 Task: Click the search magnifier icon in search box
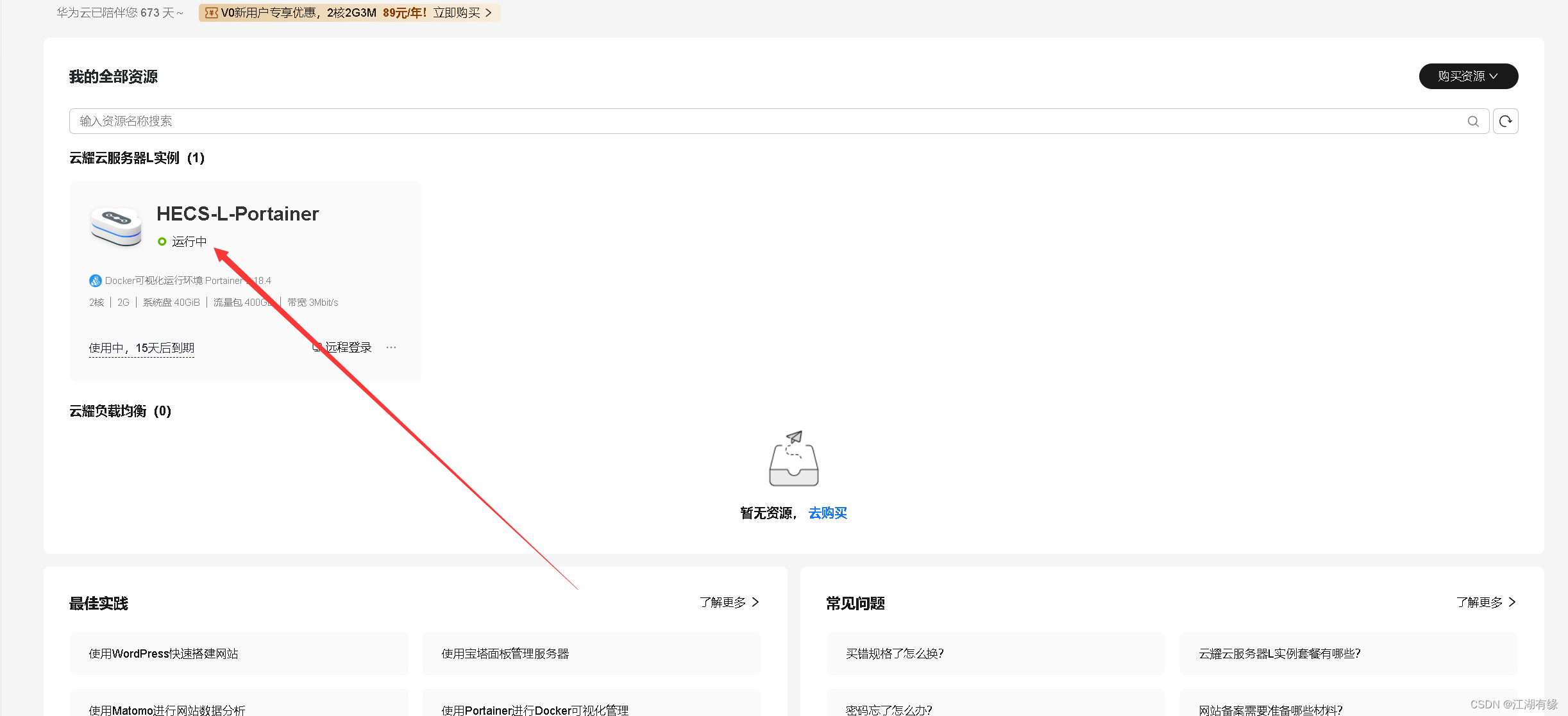coord(1474,121)
